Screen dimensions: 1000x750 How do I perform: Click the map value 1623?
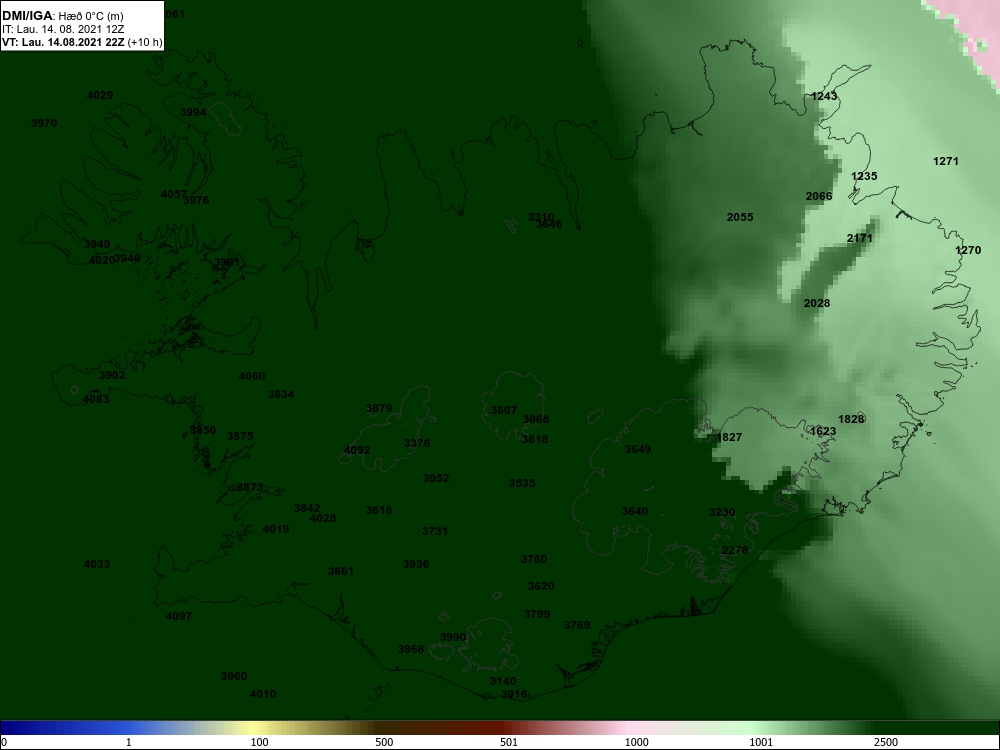[x=823, y=431]
